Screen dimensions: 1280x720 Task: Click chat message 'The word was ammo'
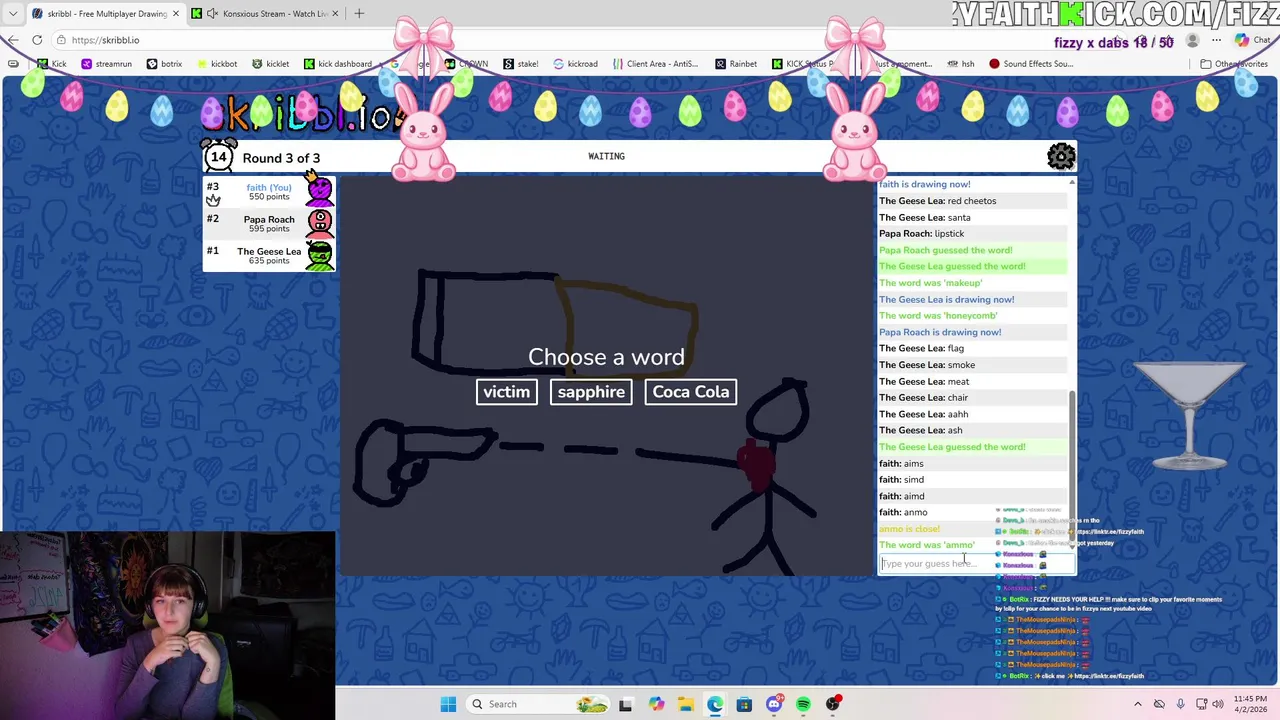927,545
